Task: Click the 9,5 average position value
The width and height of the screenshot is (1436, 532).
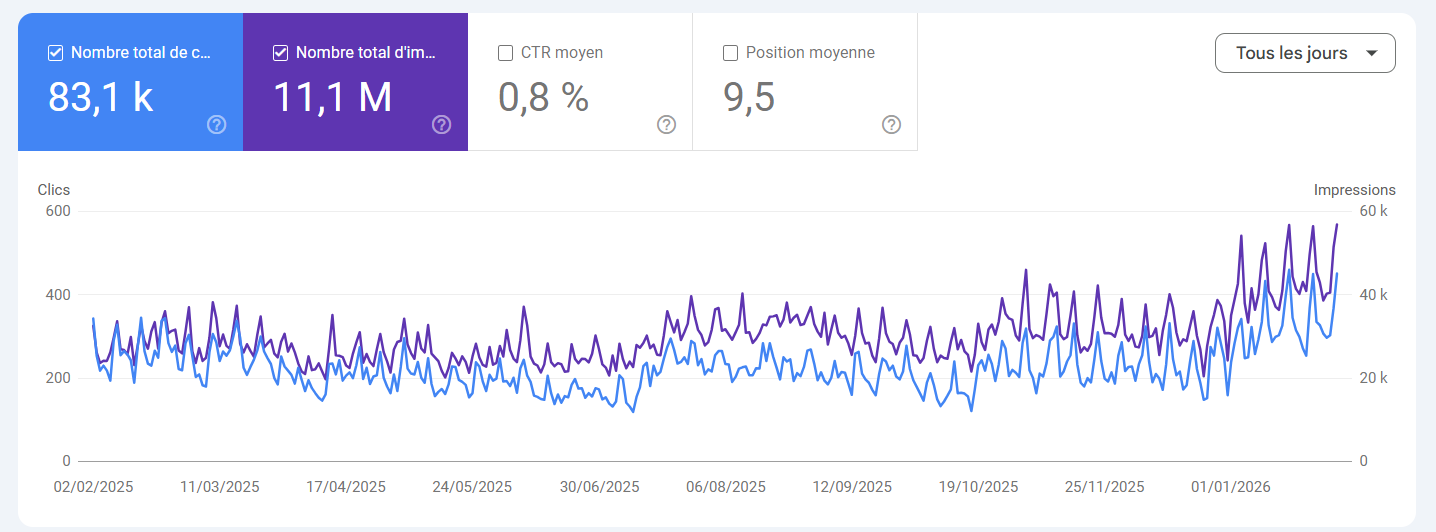Action: (x=749, y=97)
